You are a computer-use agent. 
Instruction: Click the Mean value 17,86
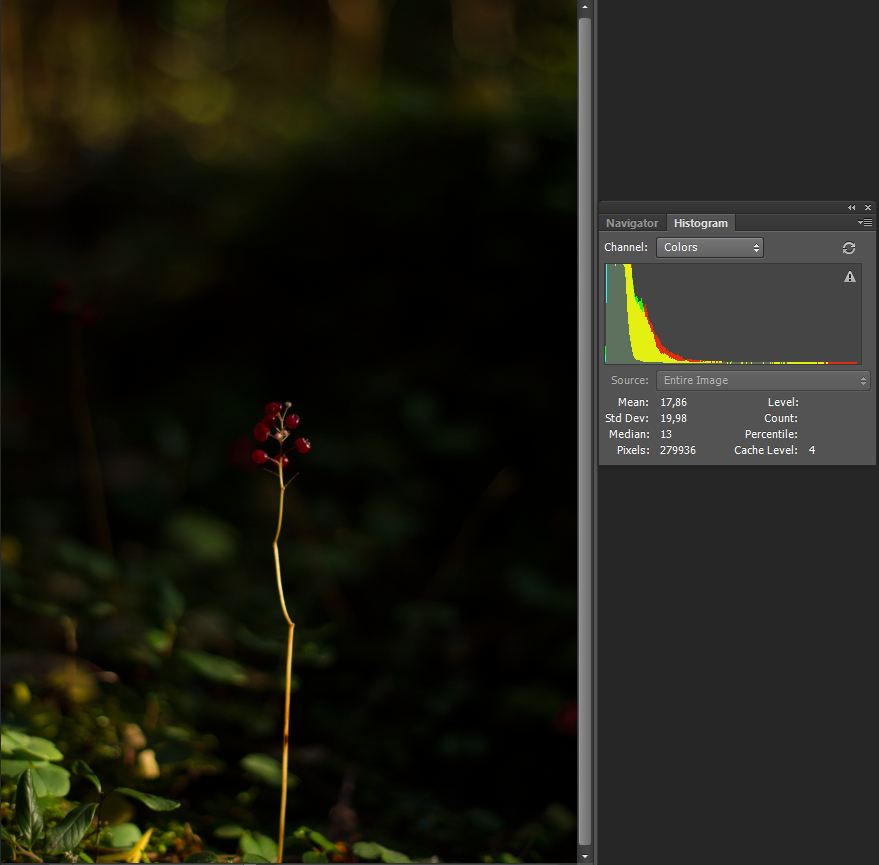pyautogui.click(x=673, y=402)
